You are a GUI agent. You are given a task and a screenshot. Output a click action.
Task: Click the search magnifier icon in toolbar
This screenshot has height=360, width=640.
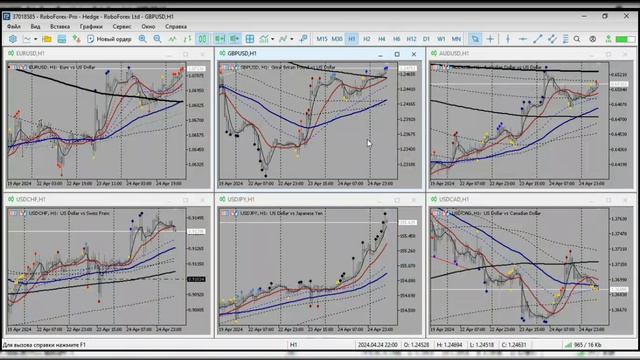577,39
